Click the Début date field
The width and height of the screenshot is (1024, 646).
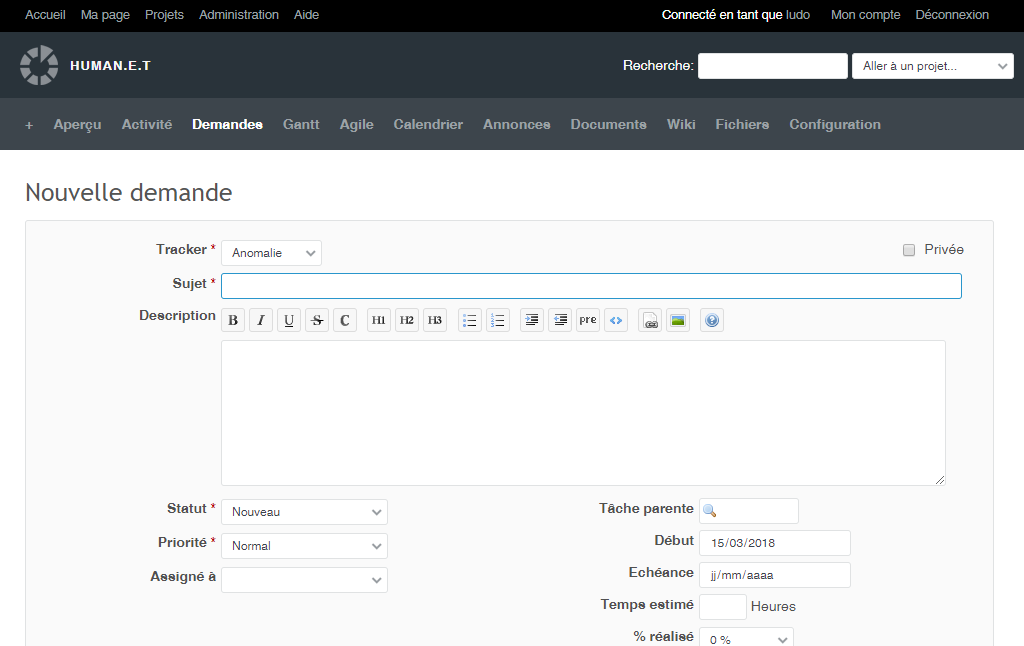(x=775, y=543)
